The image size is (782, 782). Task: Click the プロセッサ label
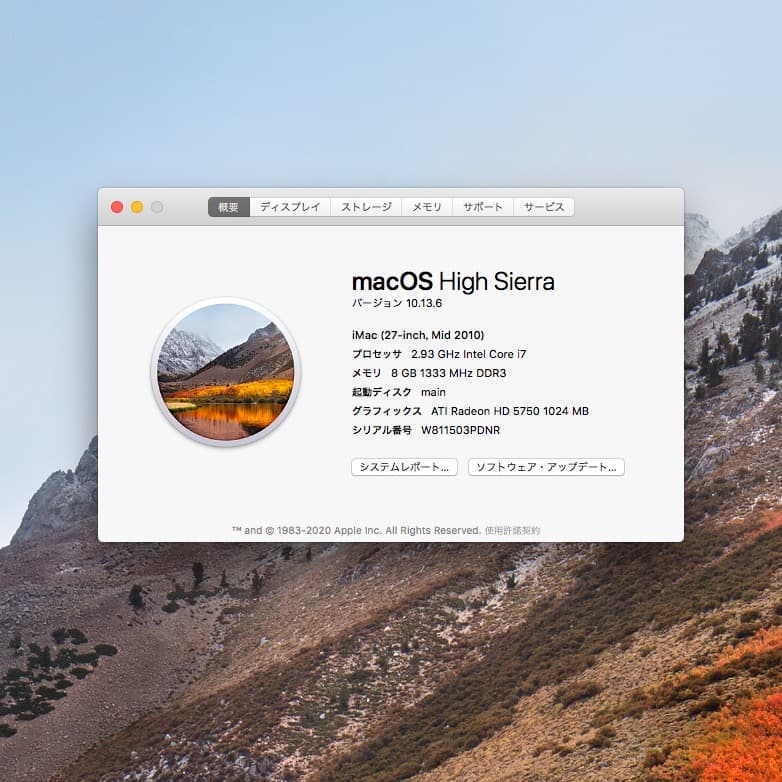(x=377, y=354)
